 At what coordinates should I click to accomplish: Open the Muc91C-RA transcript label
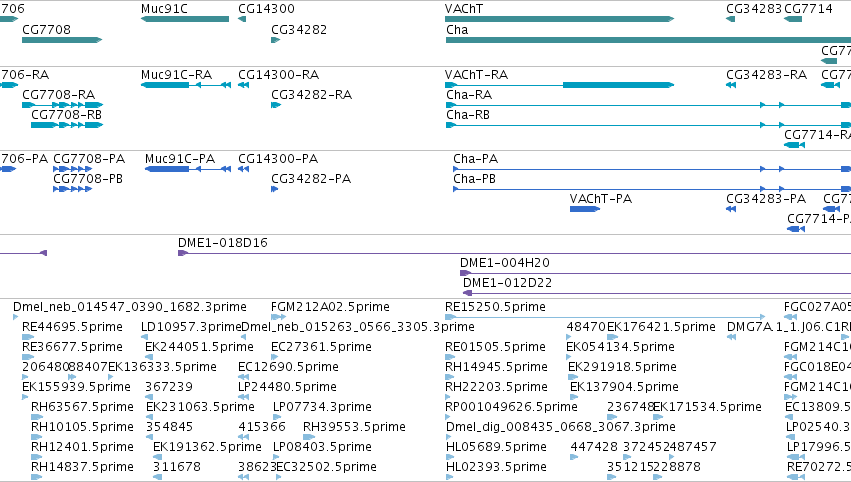pyautogui.click(x=176, y=74)
